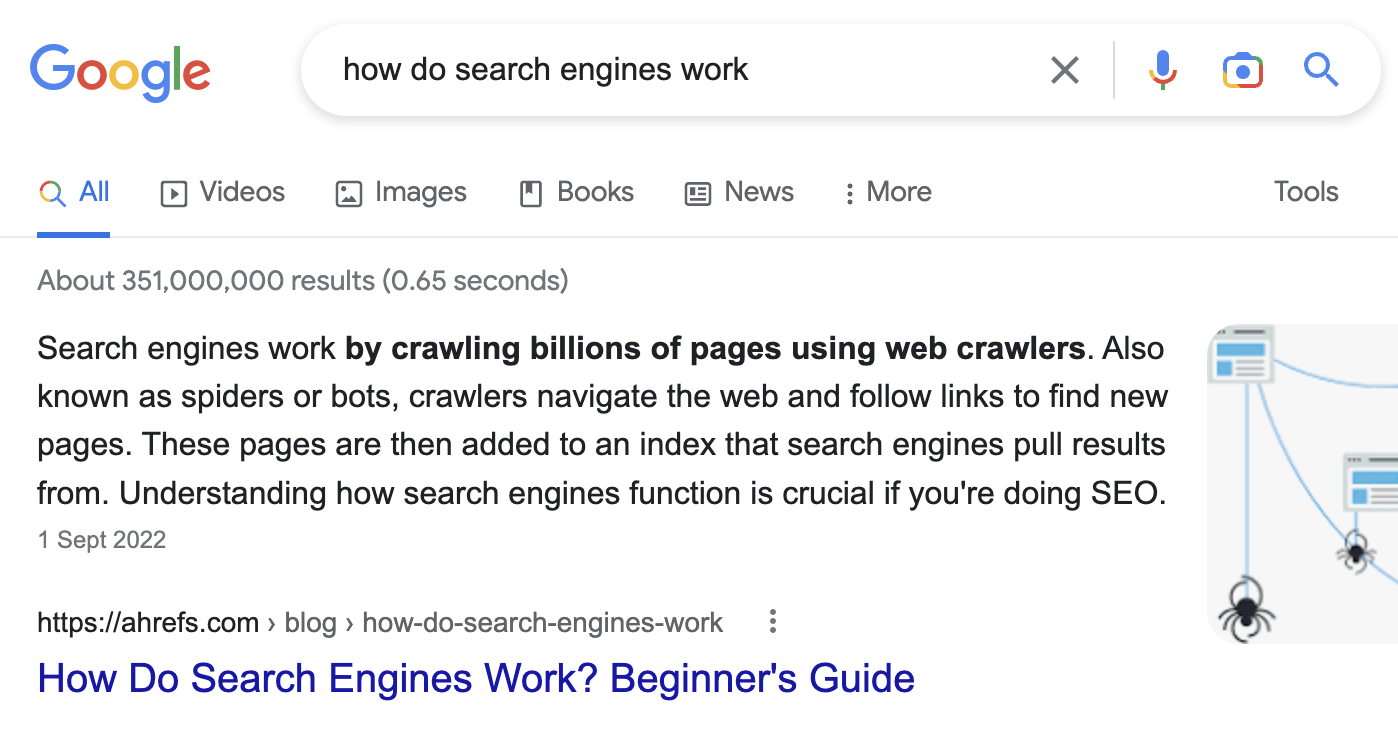Click the Videos tab icon

point(172,192)
